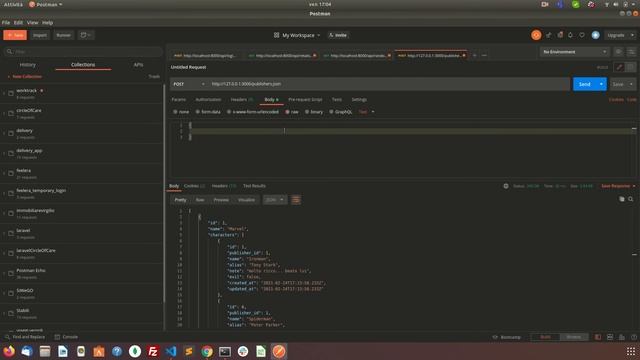Open environment quick look eye icon

click(619, 52)
